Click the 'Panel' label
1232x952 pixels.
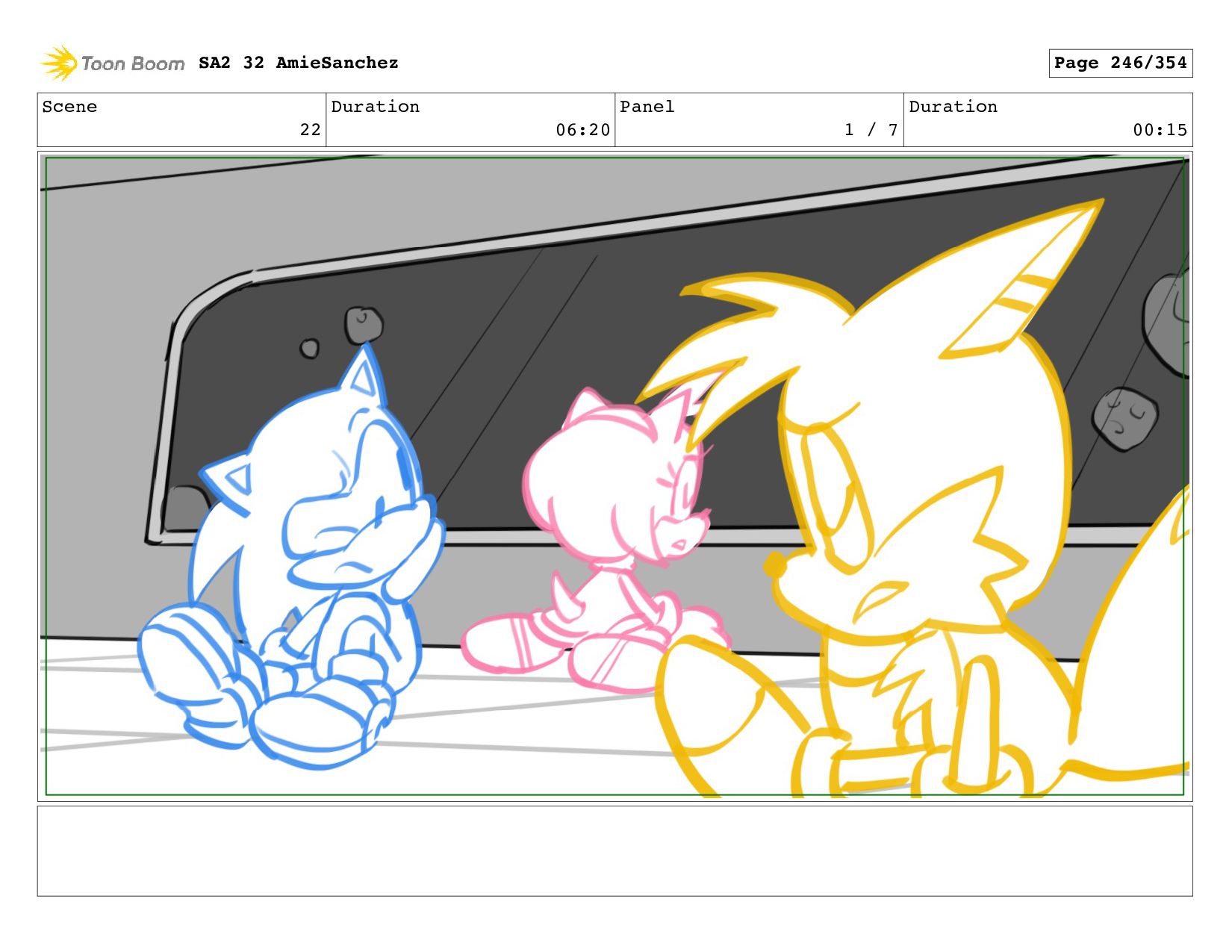click(x=647, y=107)
